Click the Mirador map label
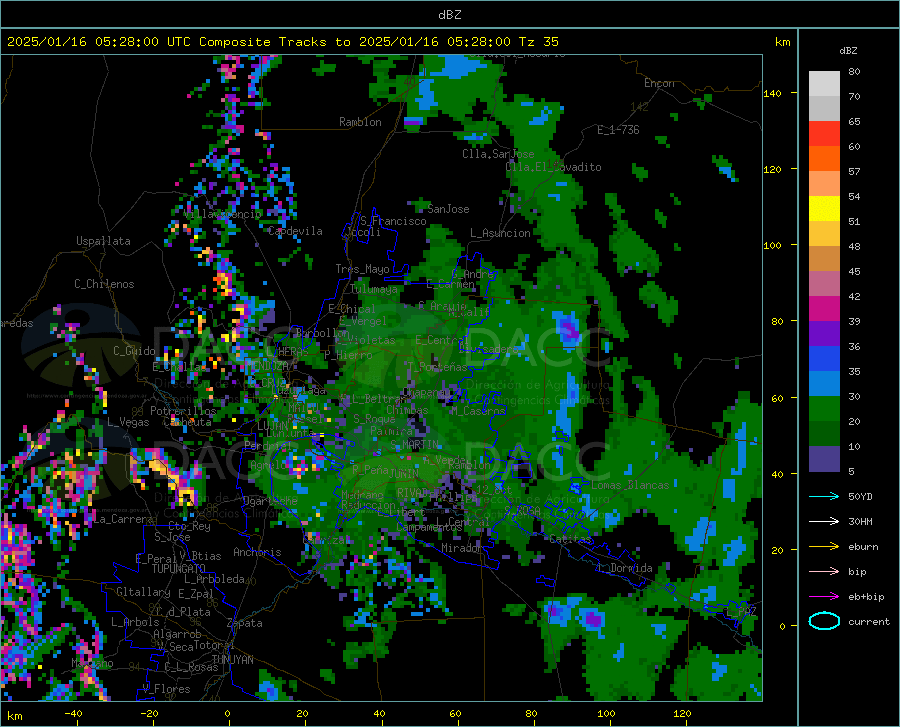900x727 pixels. click(461, 548)
